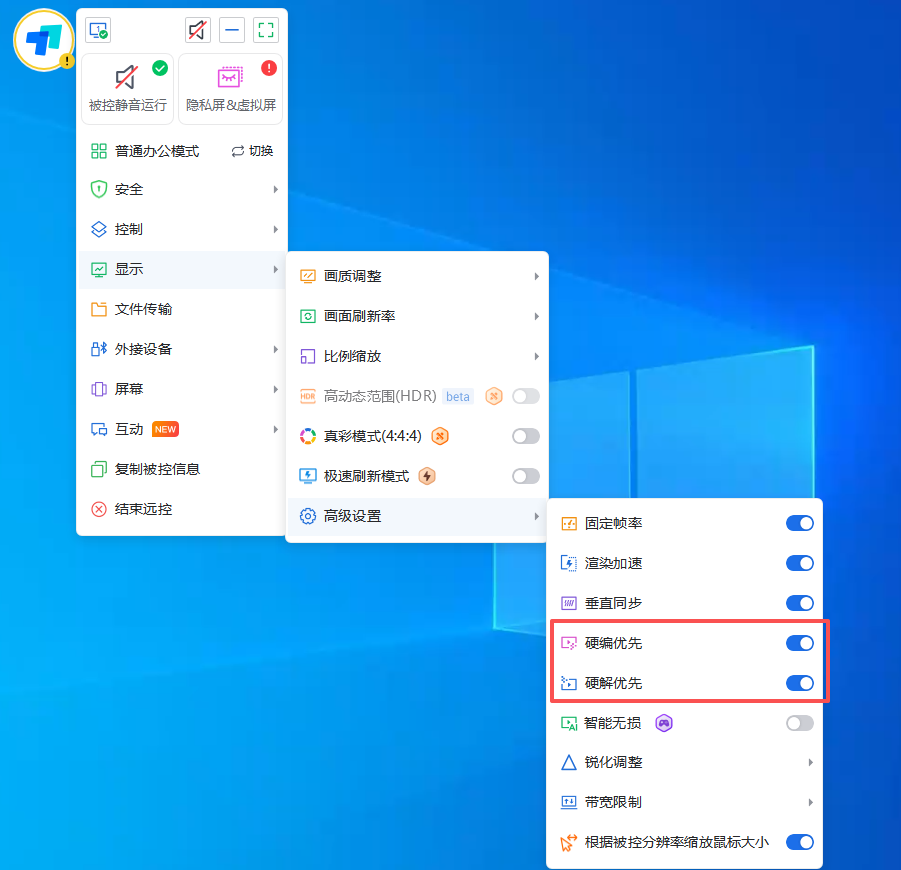Click the red X icon beside 结束远控

click(x=99, y=509)
